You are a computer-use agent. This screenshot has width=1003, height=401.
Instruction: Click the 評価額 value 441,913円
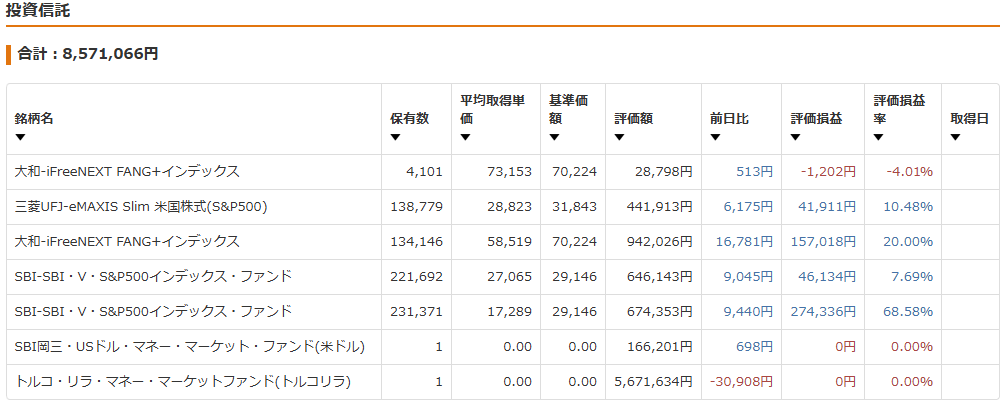(661, 207)
